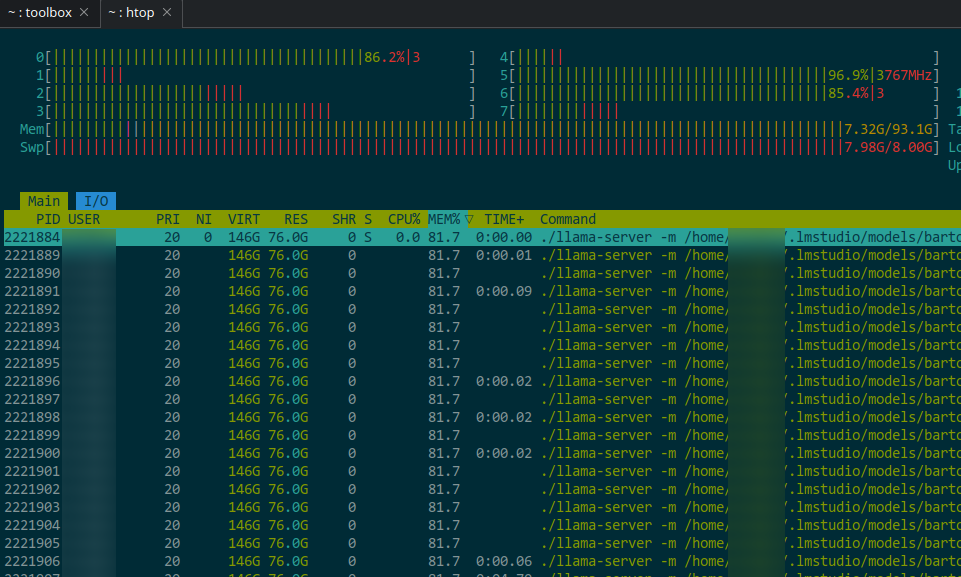The image size is (961, 577).
Task: Select process row with PID 2221903
Action: point(482,507)
